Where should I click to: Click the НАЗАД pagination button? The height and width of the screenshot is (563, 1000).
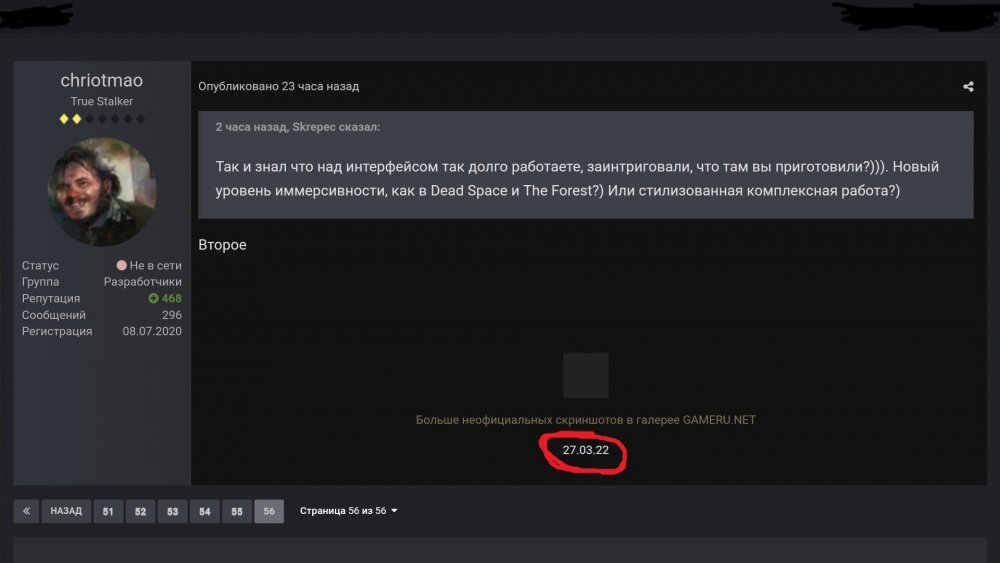pyautogui.click(x=66, y=511)
